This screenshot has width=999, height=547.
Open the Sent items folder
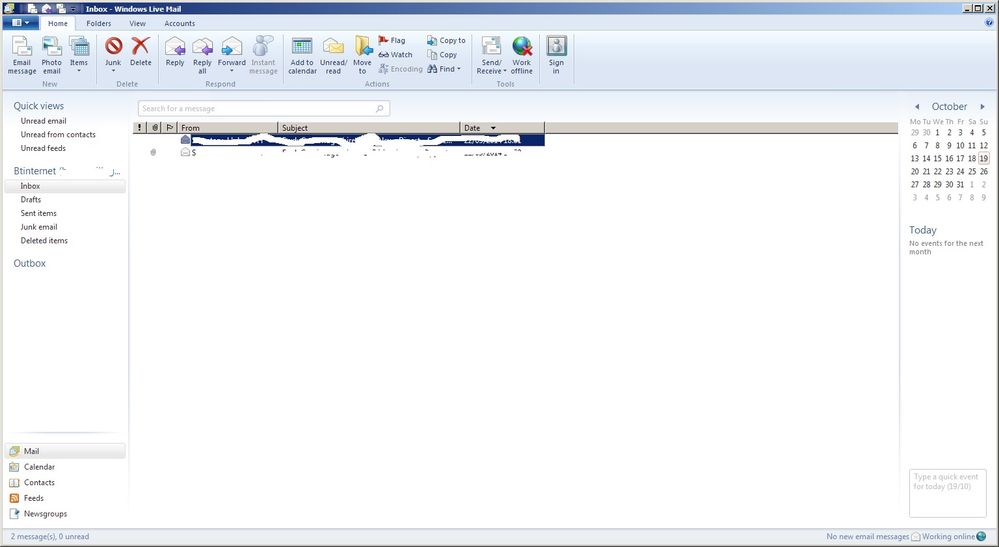click(38, 213)
